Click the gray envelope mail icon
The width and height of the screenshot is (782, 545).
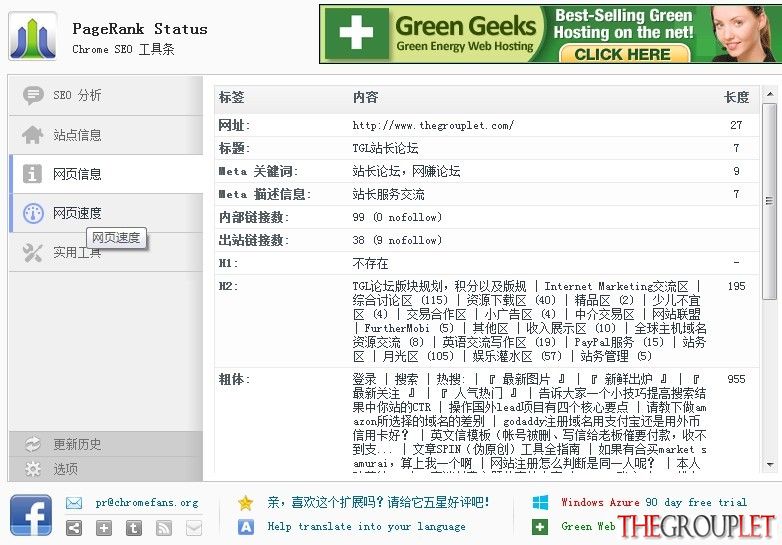[194, 528]
